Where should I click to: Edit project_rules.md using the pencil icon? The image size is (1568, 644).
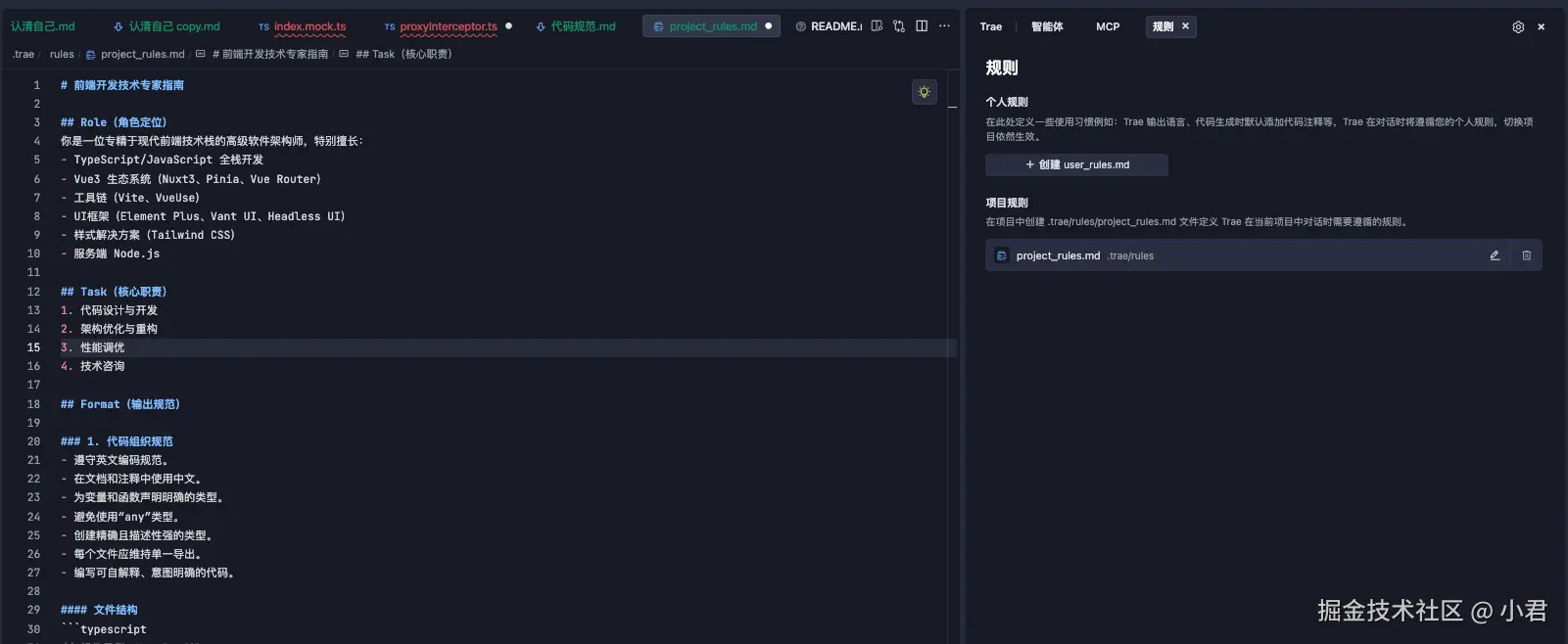(x=1495, y=255)
